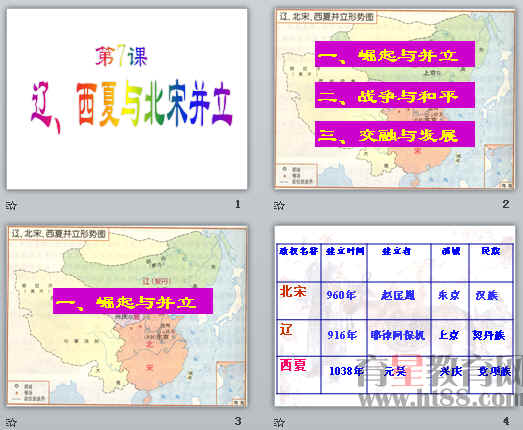523x430 pixels.
Task: Select slide 2 outline thumbnail
Action: point(394,99)
